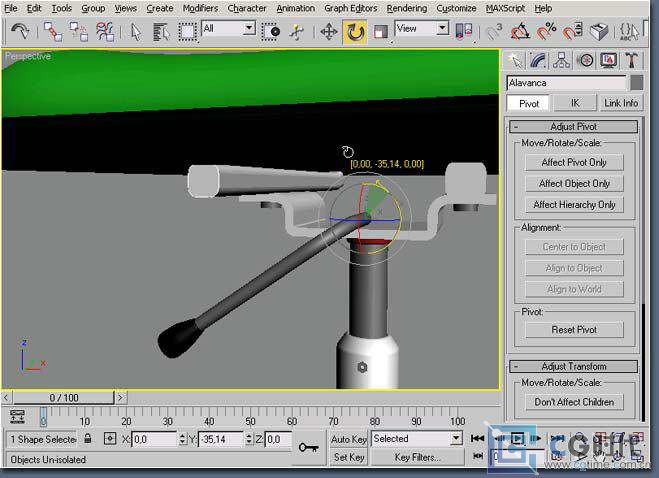The width and height of the screenshot is (659, 478).
Task: Toggle the Affect Hierarchy Only button
Action: coord(574,204)
